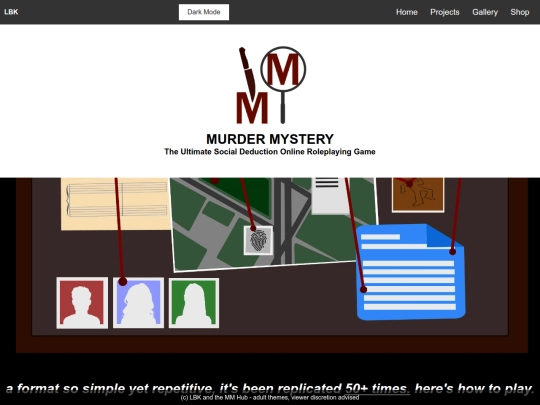The width and height of the screenshot is (540, 405).
Task: Visit the Shop page
Action: [x=520, y=12]
